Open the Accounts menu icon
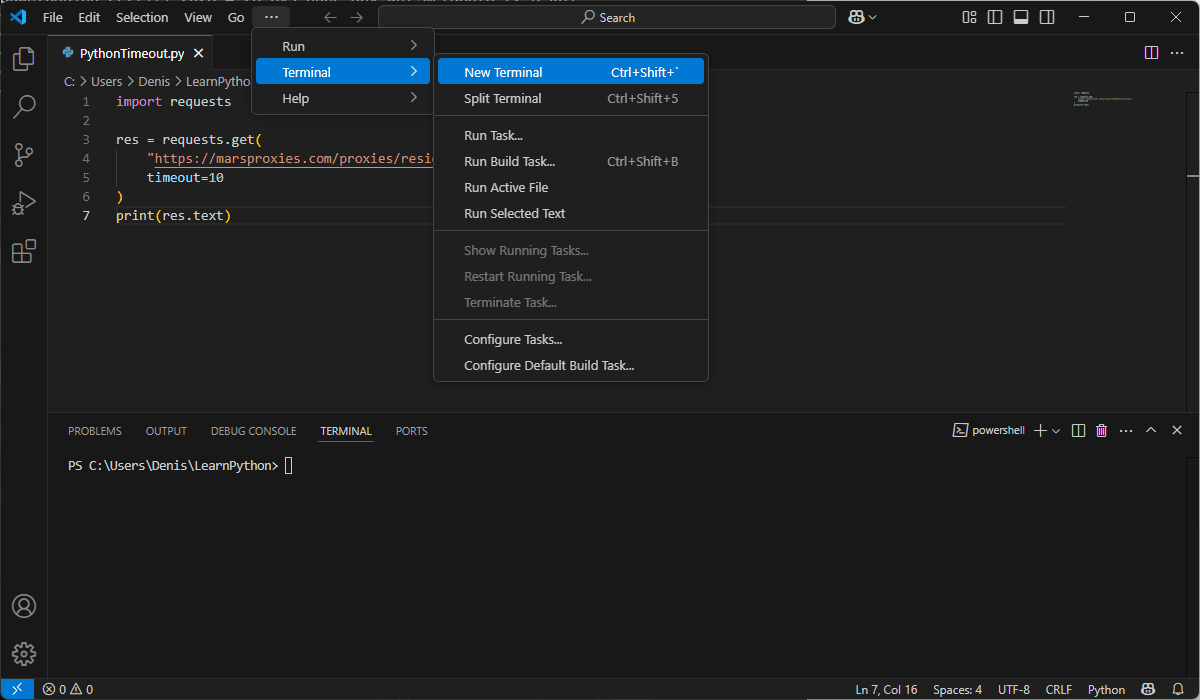Image resolution: width=1200 pixels, height=700 pixels. coord(24,606)
